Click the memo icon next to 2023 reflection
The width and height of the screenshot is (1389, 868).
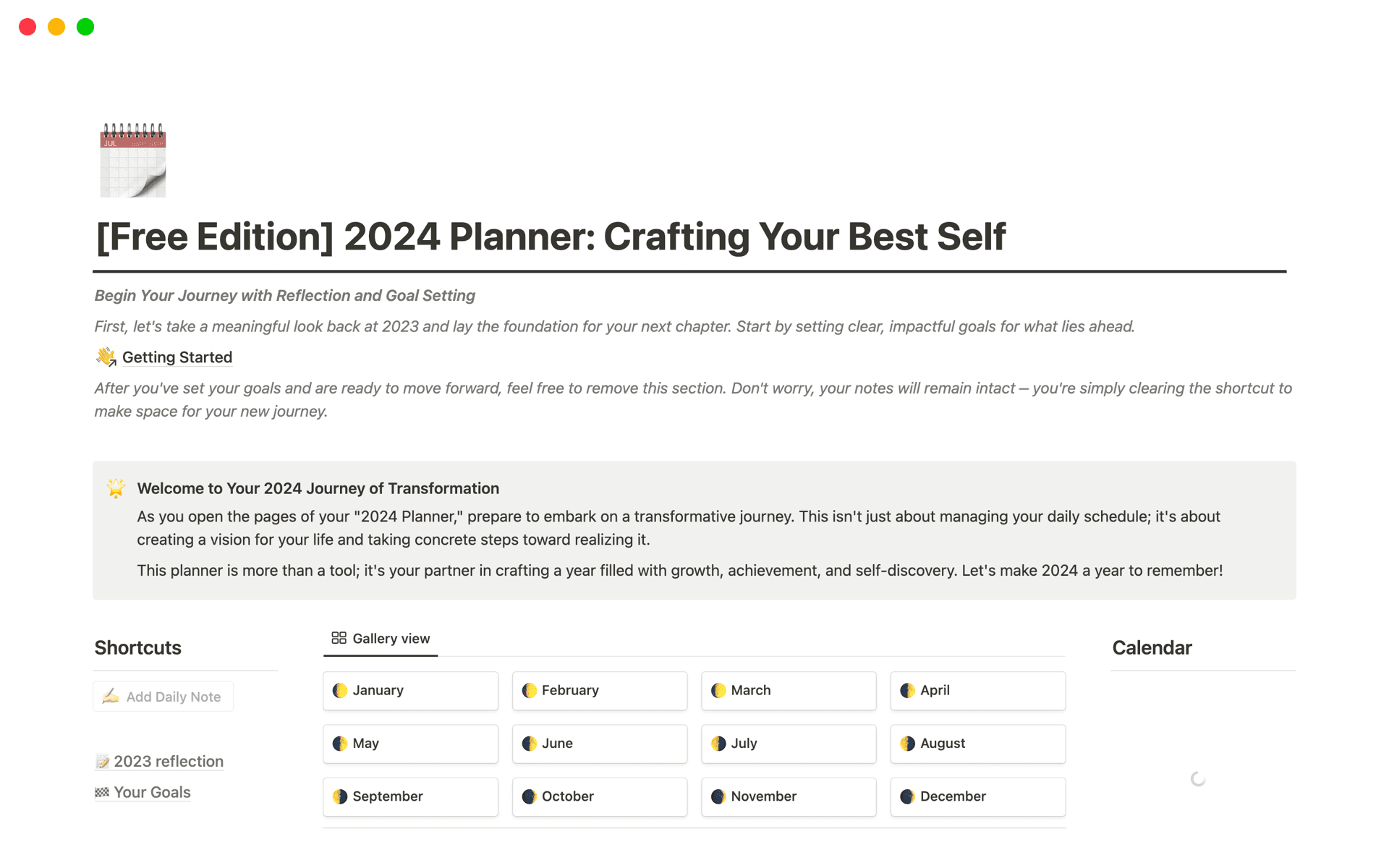[102, 762]
